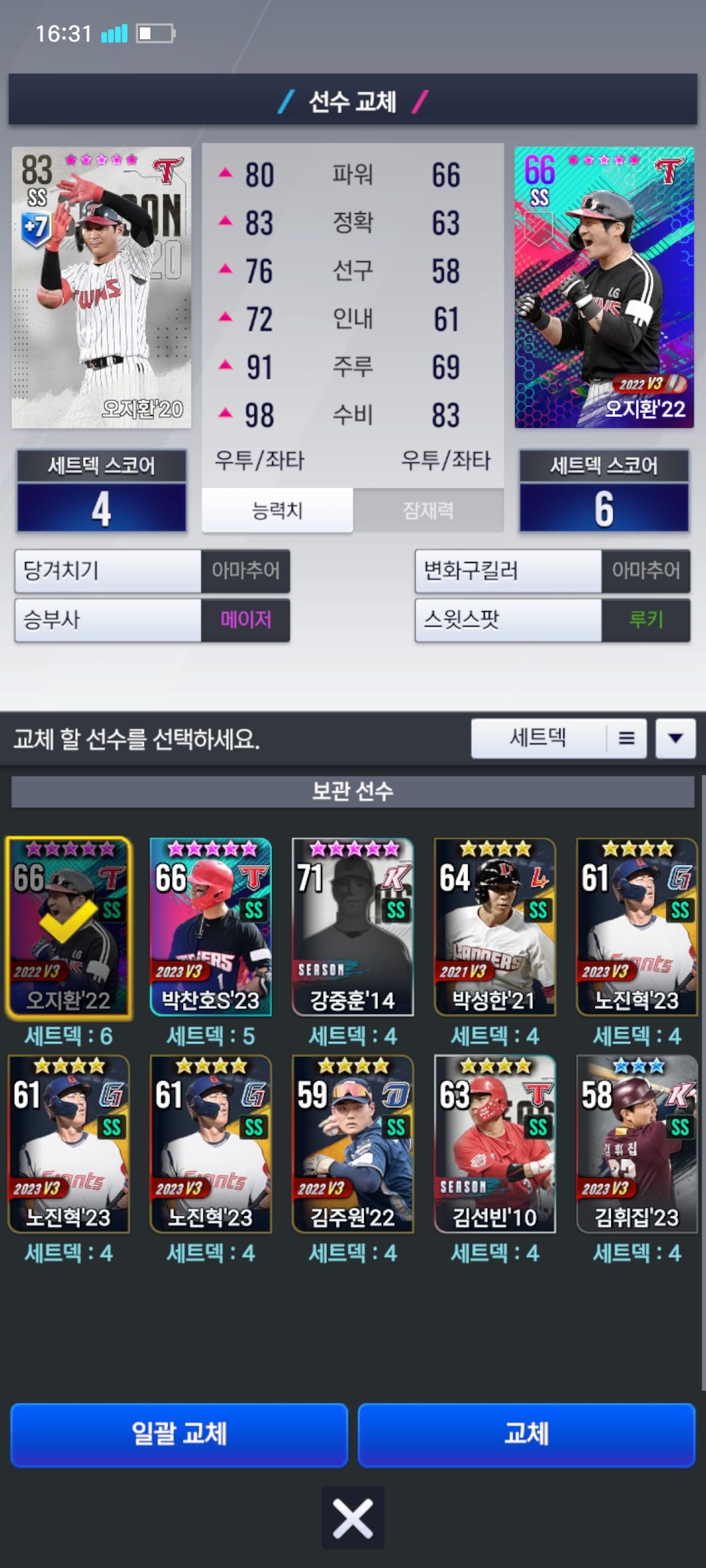Switch to the 능력치 tab
Viewport: 706px width, 1568px height.
coord(277,510)
